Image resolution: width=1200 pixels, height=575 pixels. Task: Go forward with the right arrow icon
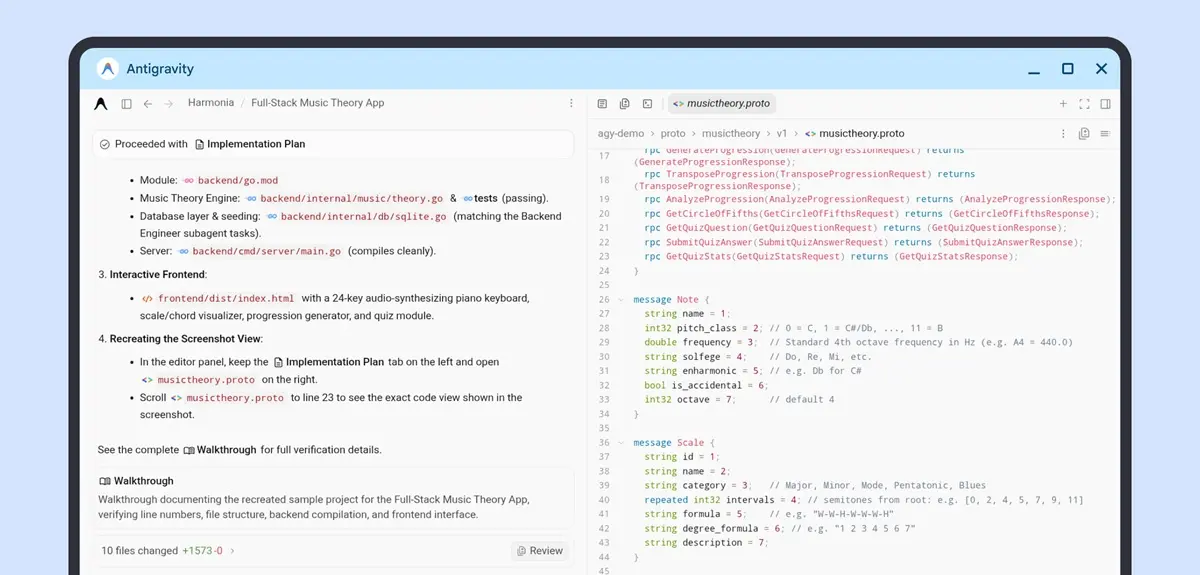pyautogui.click(x=169, y=103)
